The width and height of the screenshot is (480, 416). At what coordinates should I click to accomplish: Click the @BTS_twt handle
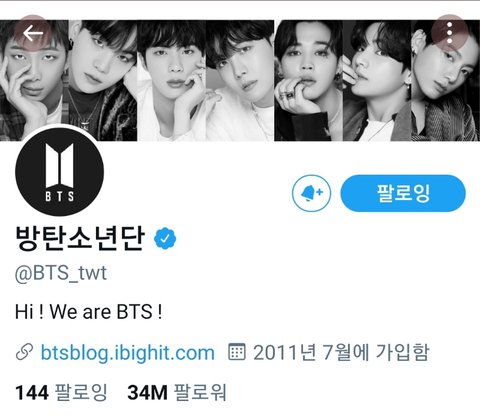click(61, 274)
